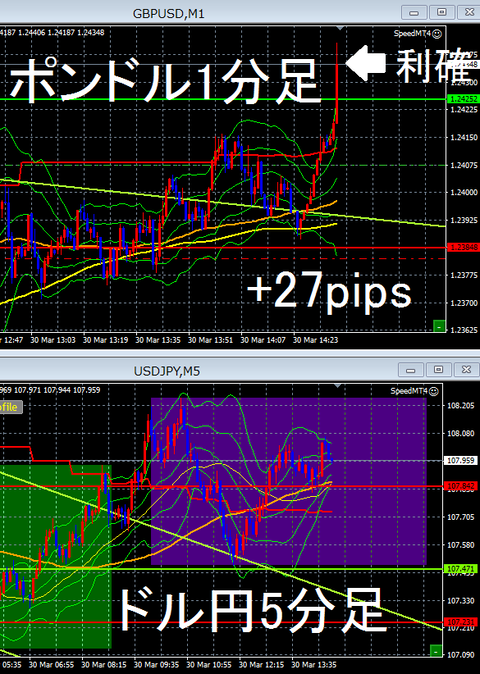The image size is (480, 674).
Task: Close the GBPUSD,M1 chart window
Action: tap(469, 12)
